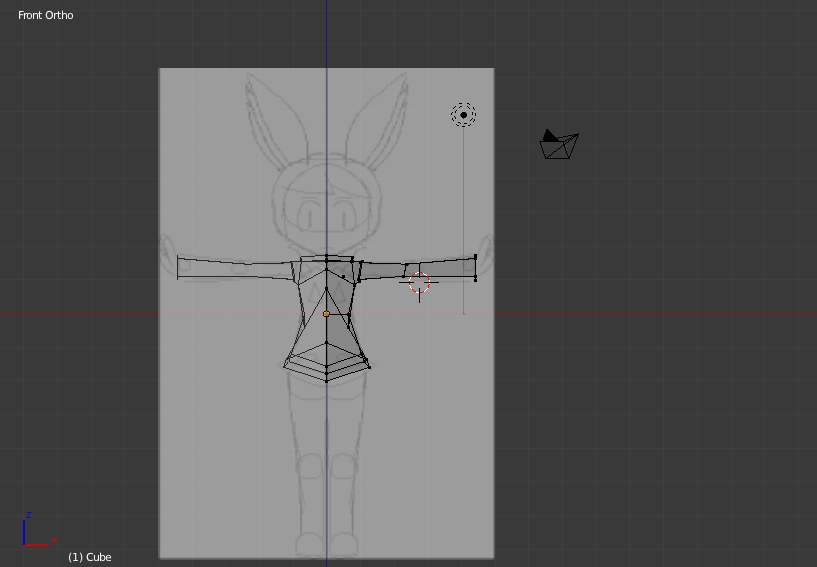Click the orange origin point of mesh
817x567 pixels.
coord(326,314)
